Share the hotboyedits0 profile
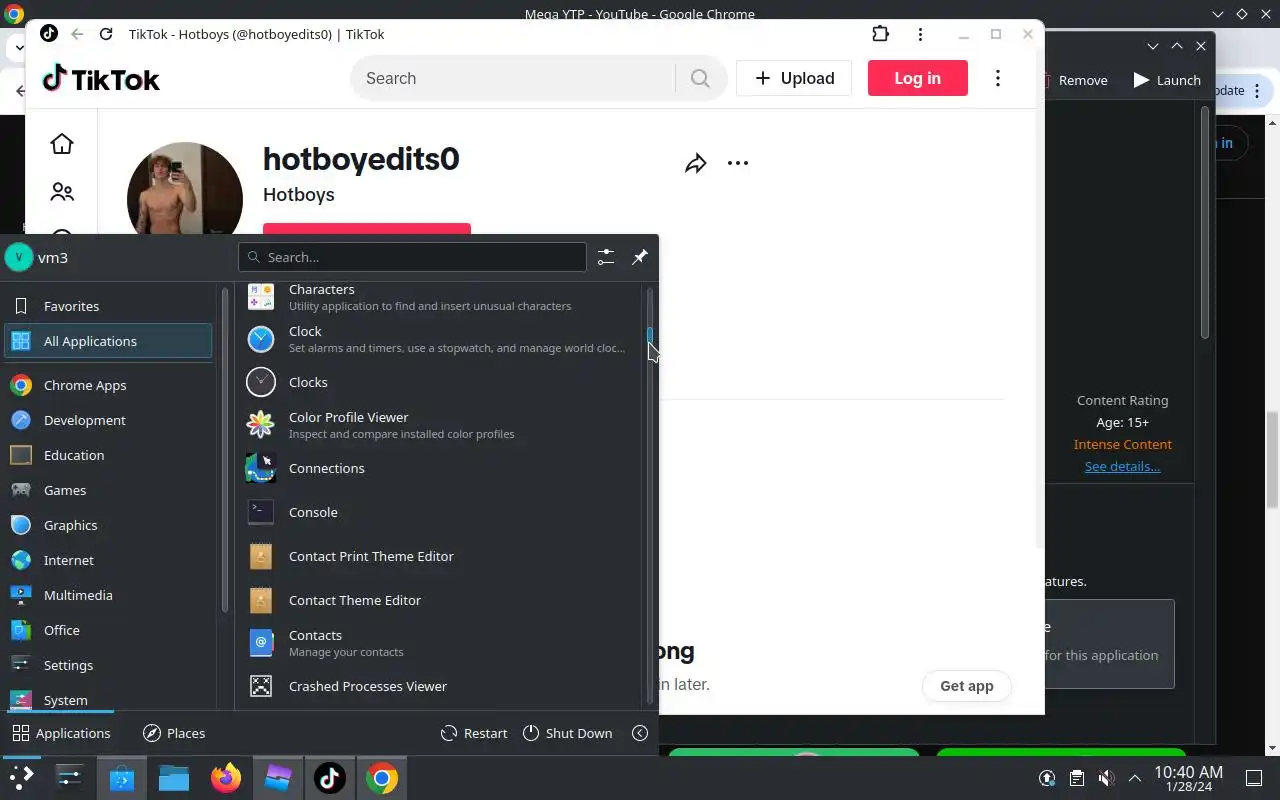Image resolution: width=1280 pixels, height=800 pixels. click(695, 163)
